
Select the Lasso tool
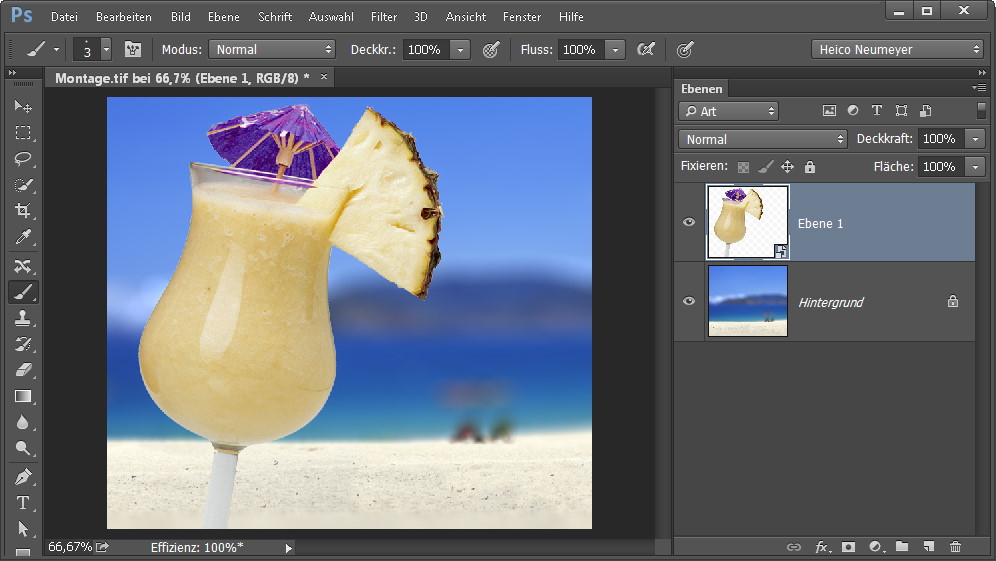pyautogui.click(x=23, y=159)
